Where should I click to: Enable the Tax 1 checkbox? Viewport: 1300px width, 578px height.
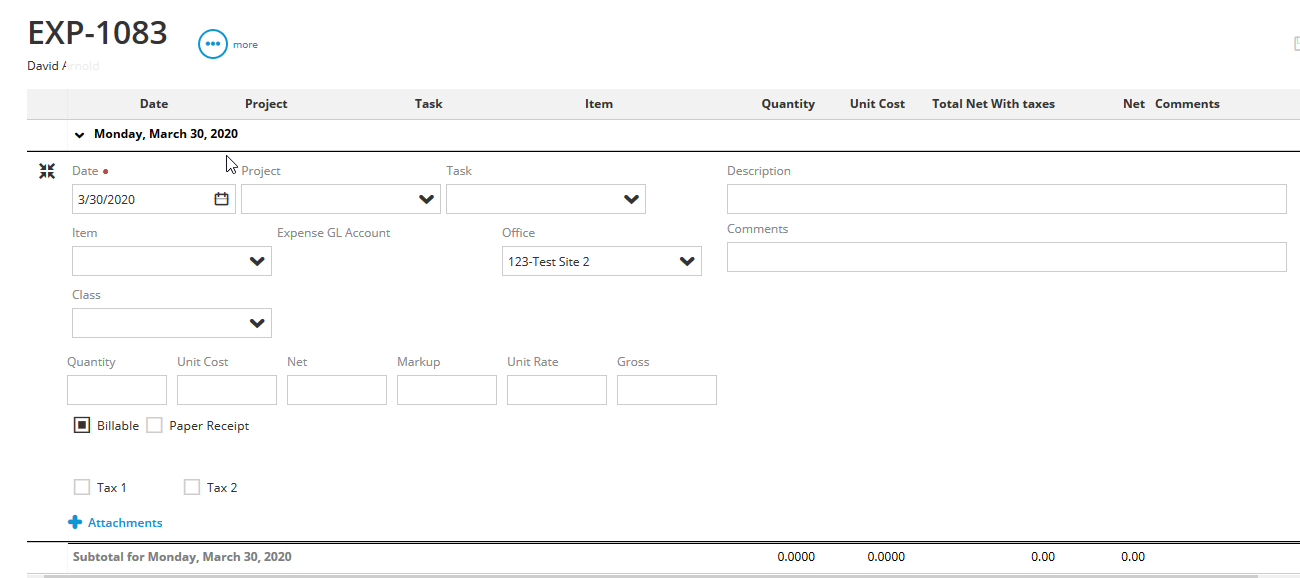tap(82, 487)
